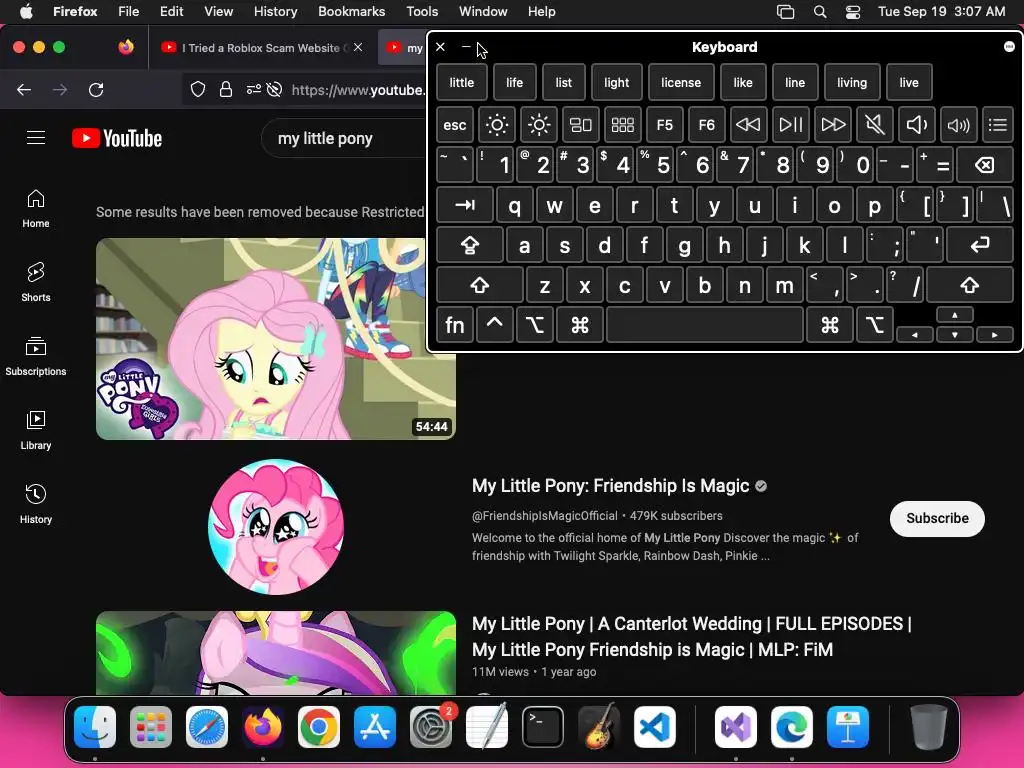Select the 'little' word suggestion
The image size is (1024, 768).
(x=461, y=82)
